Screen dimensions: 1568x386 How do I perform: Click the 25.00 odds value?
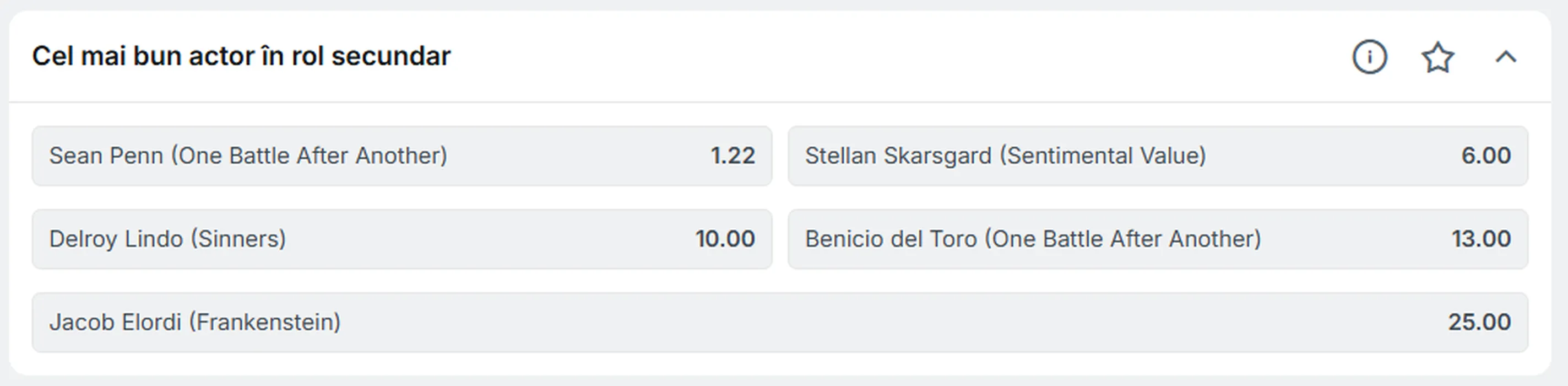1479,322
